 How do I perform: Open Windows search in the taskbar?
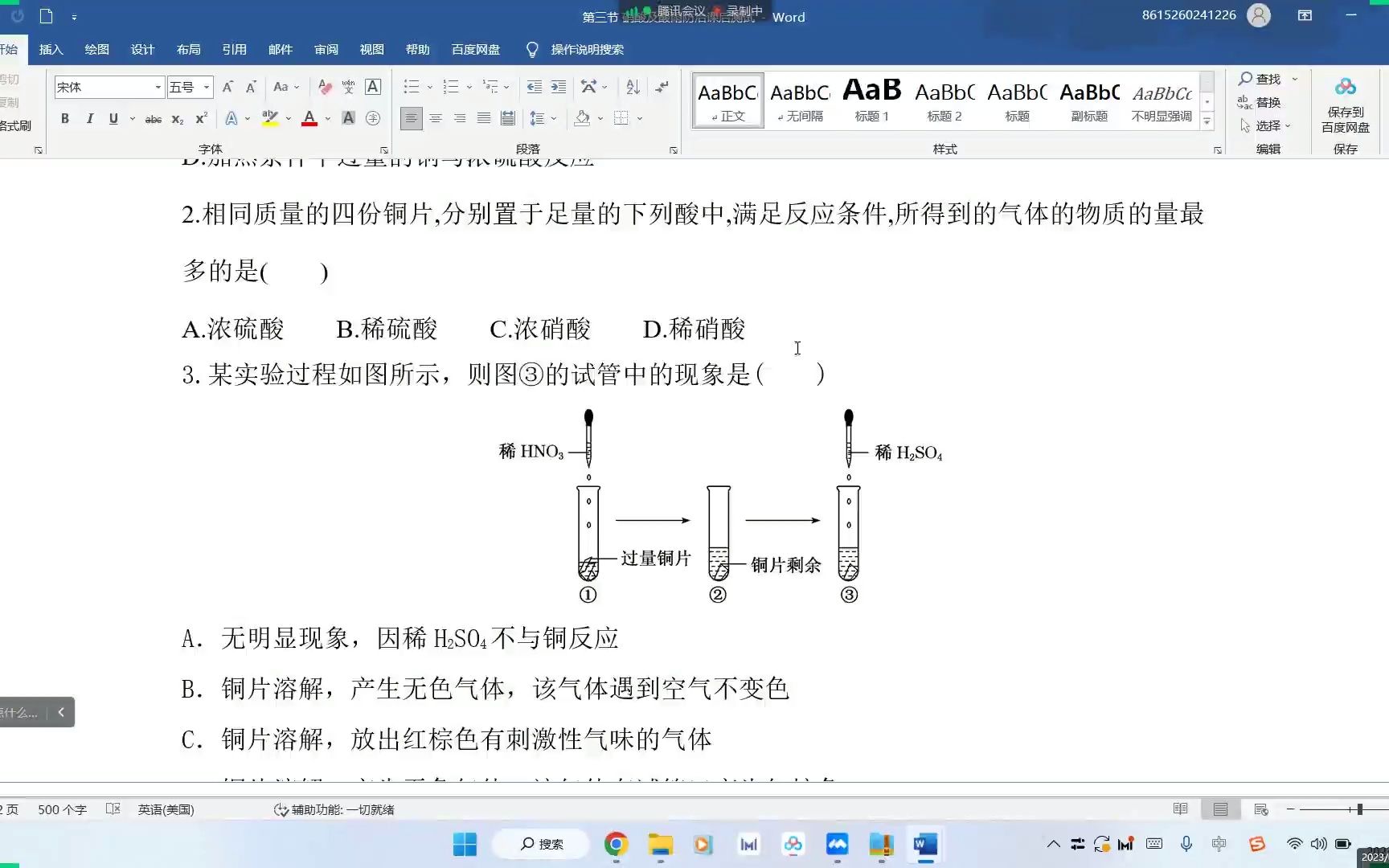click(540, 845)
